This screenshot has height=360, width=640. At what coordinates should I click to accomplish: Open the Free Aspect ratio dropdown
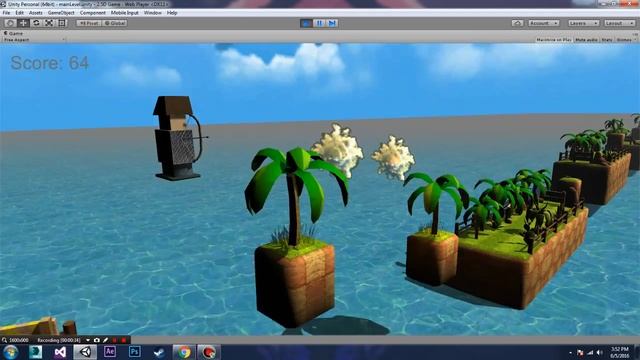(34, 40)
